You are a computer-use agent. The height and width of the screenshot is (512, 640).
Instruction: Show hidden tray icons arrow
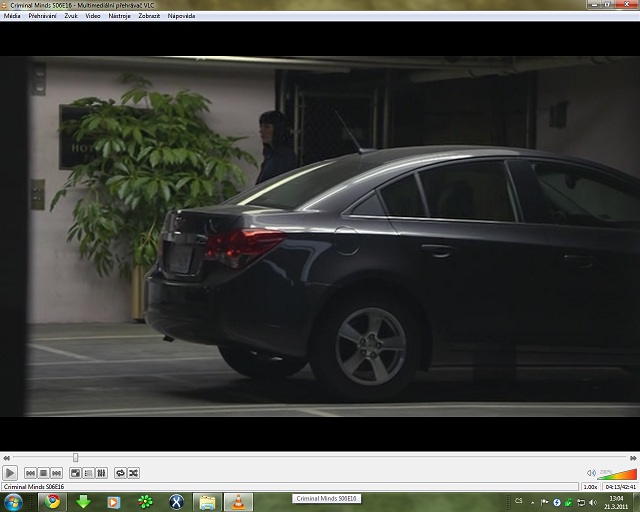tap(532, 503)
